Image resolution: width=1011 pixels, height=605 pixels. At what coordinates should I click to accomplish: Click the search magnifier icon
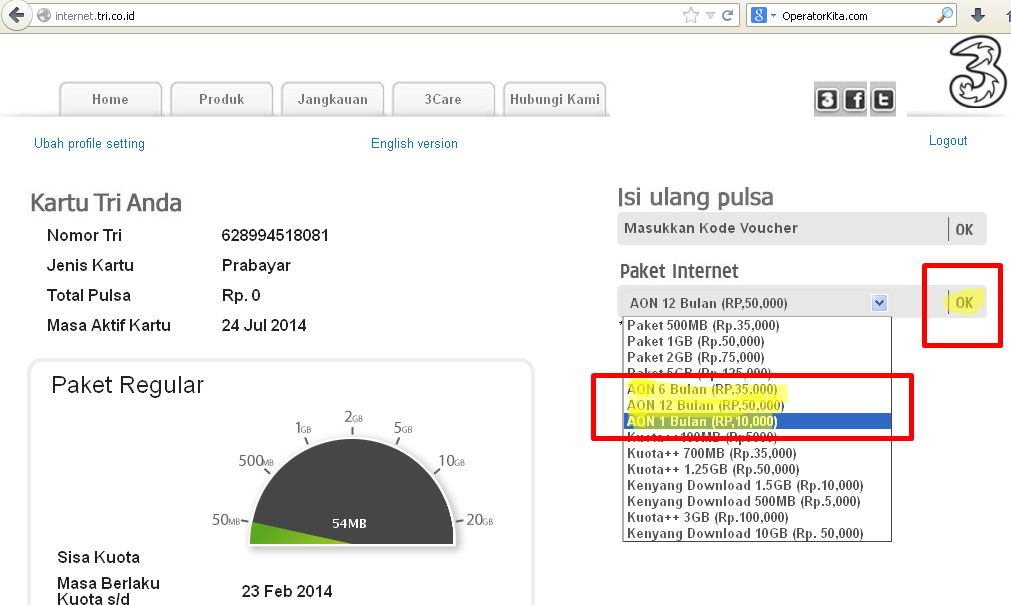pyautogui.click(x=945, y=15)
